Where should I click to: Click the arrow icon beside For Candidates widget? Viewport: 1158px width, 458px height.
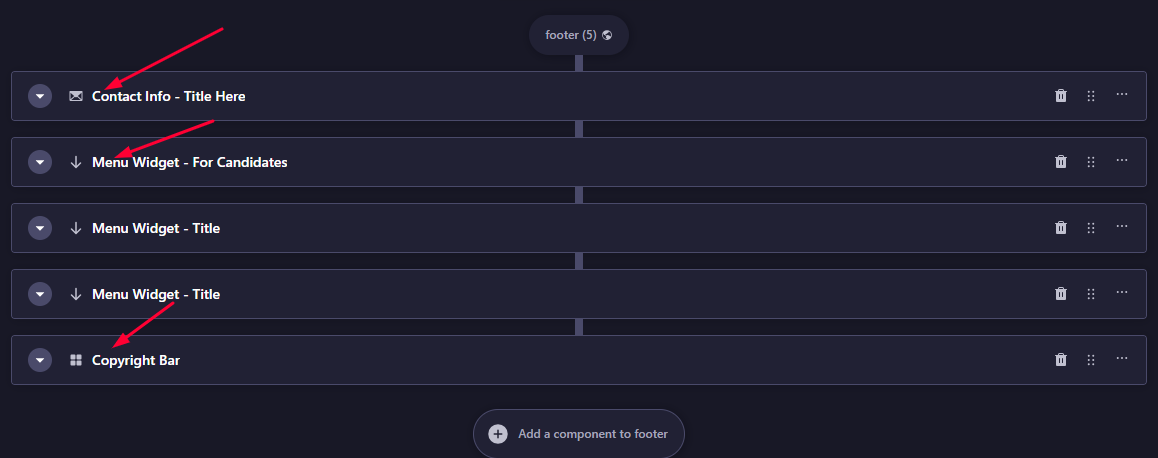pos(76,162)
